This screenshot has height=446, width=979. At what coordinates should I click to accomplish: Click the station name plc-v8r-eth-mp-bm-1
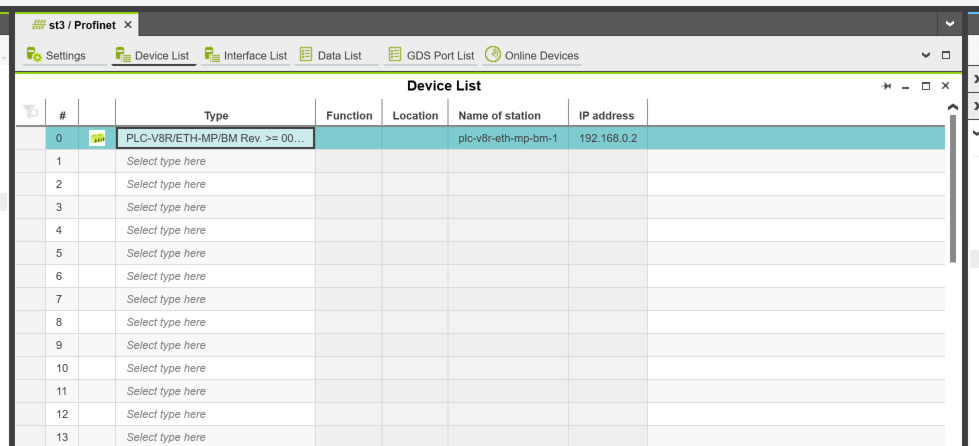(x=507, y=138)
